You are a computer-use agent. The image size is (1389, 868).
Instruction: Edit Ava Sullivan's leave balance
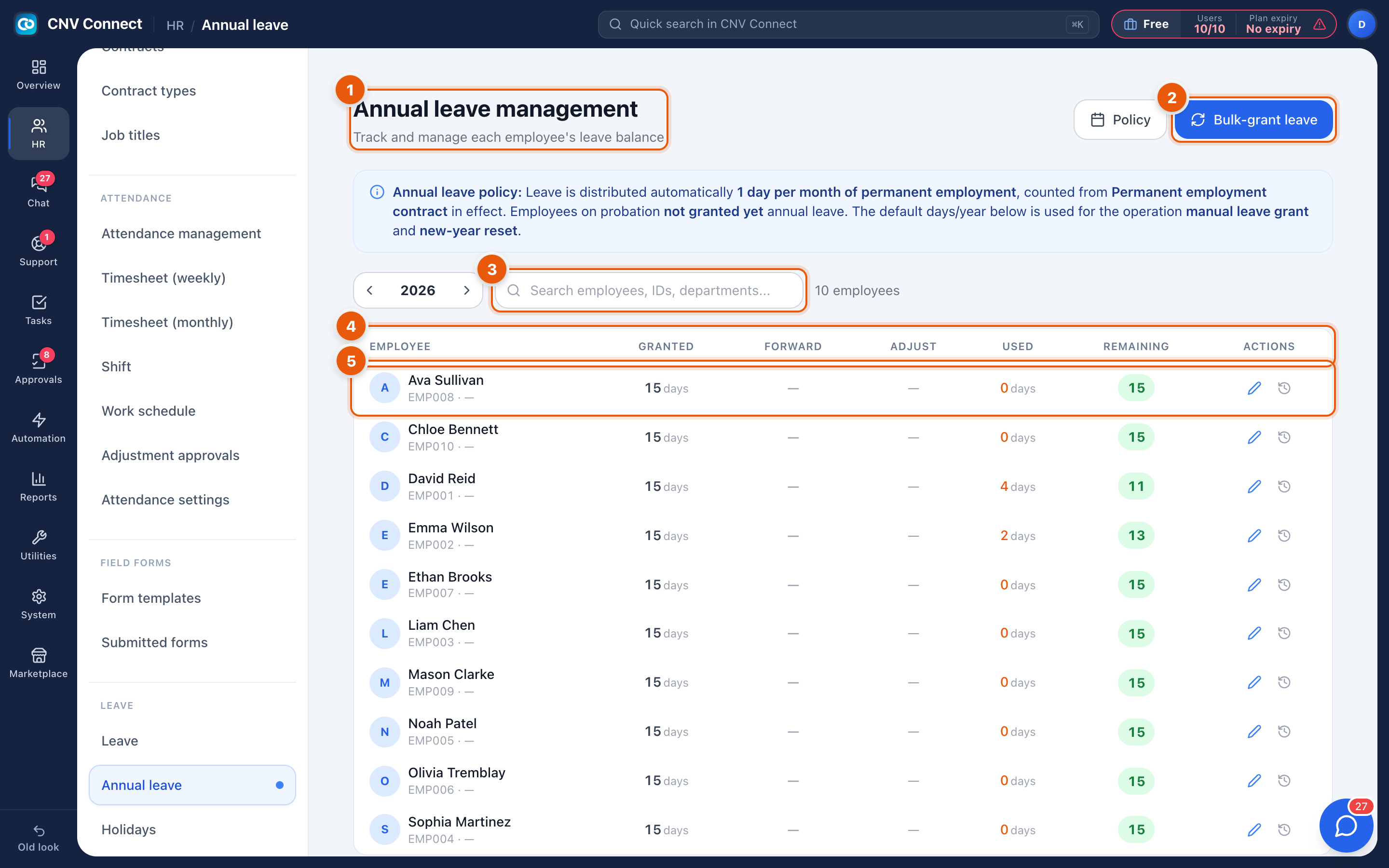click(1254, 388)
